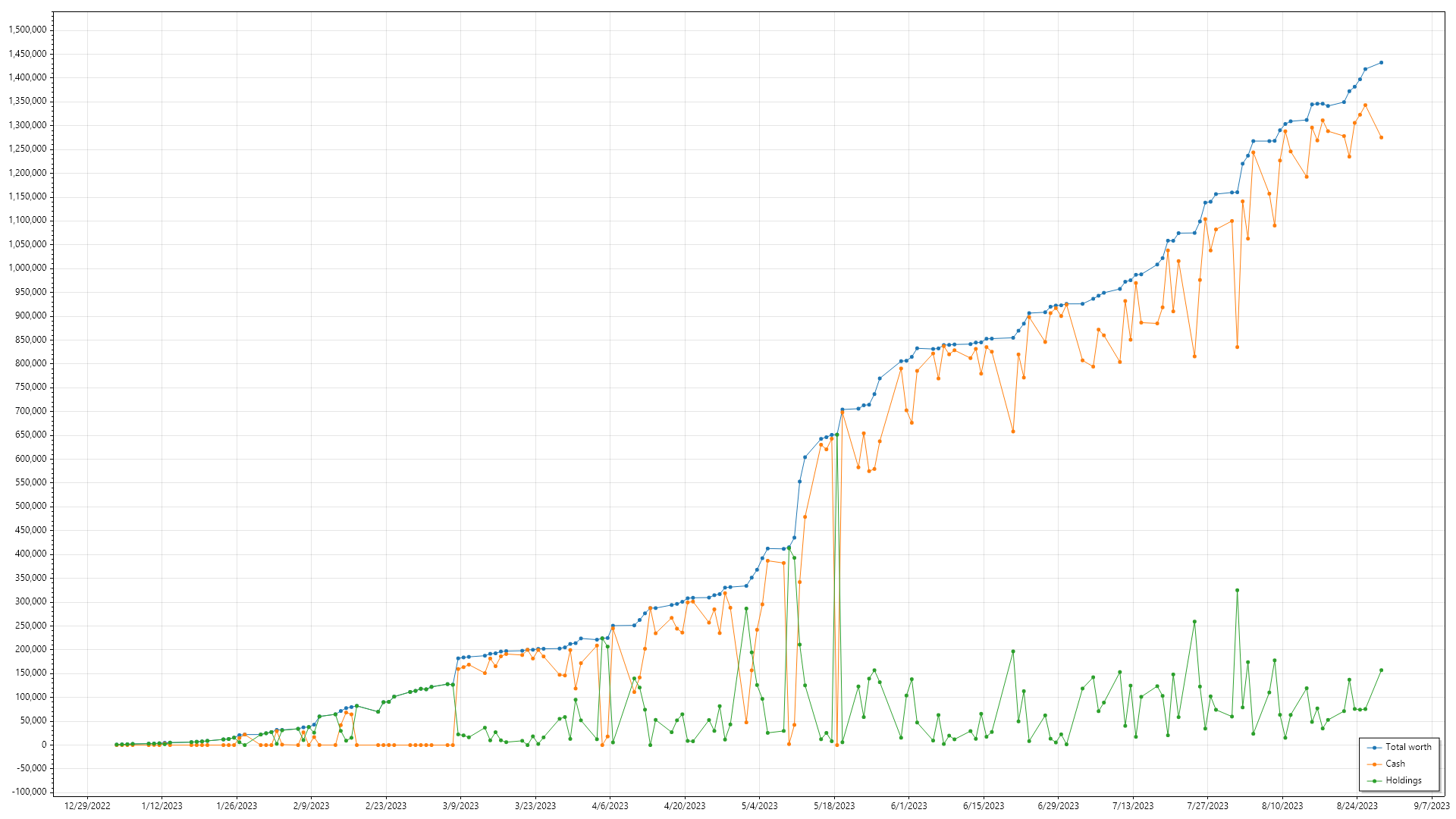This screenshot has height=819, width=1456.
Task: Select the final green Holdings data point
Action: click(1381, 670)
